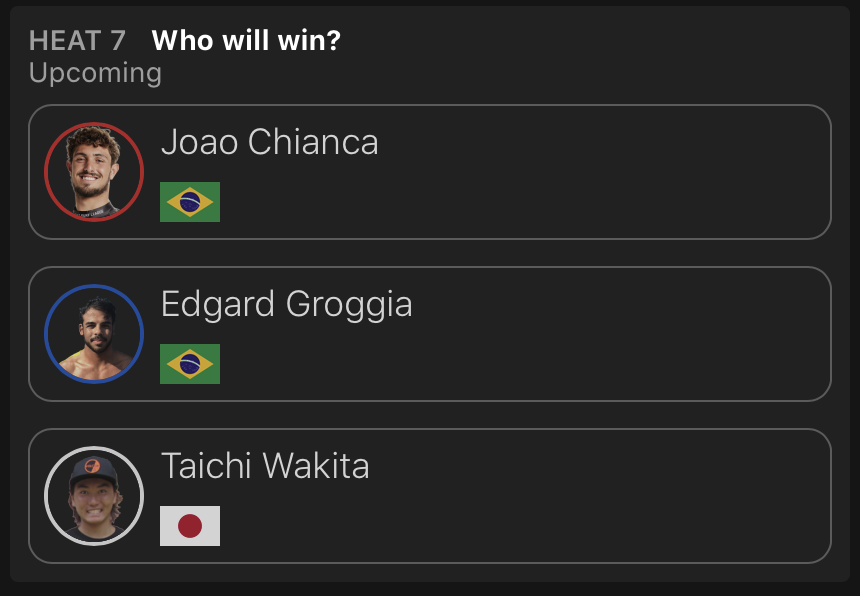
Task: Click the HEAT 7 label
Action: pyautogui.click(x=77, y=41)
